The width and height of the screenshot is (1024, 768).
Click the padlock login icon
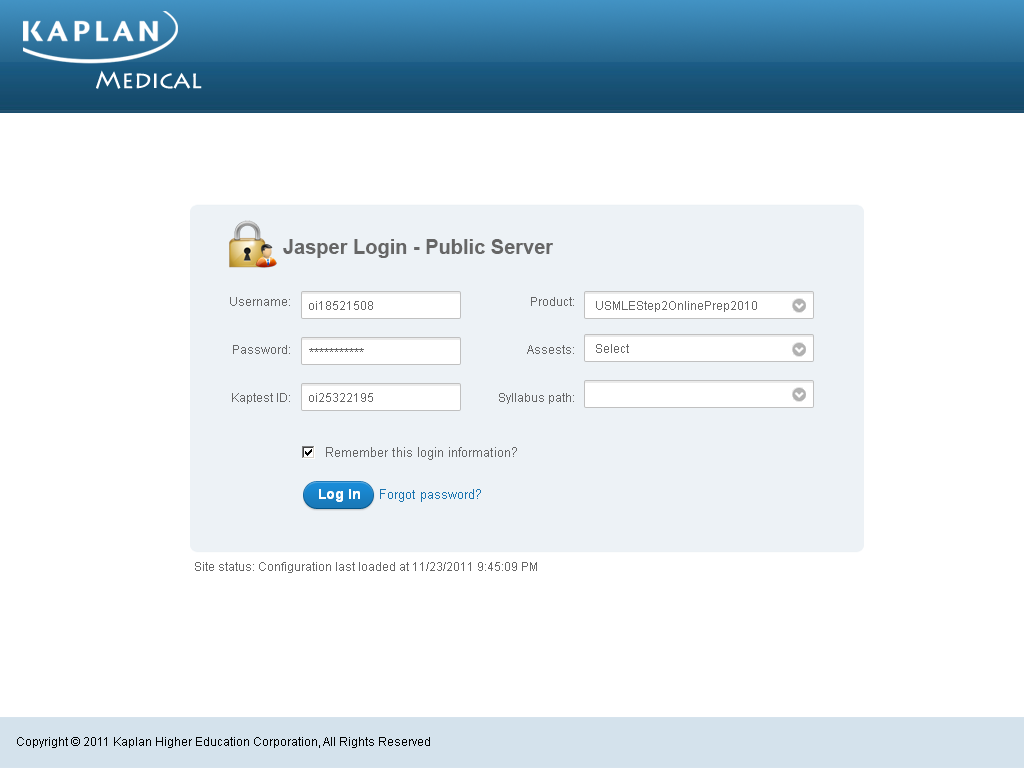[x=251, y=245]
